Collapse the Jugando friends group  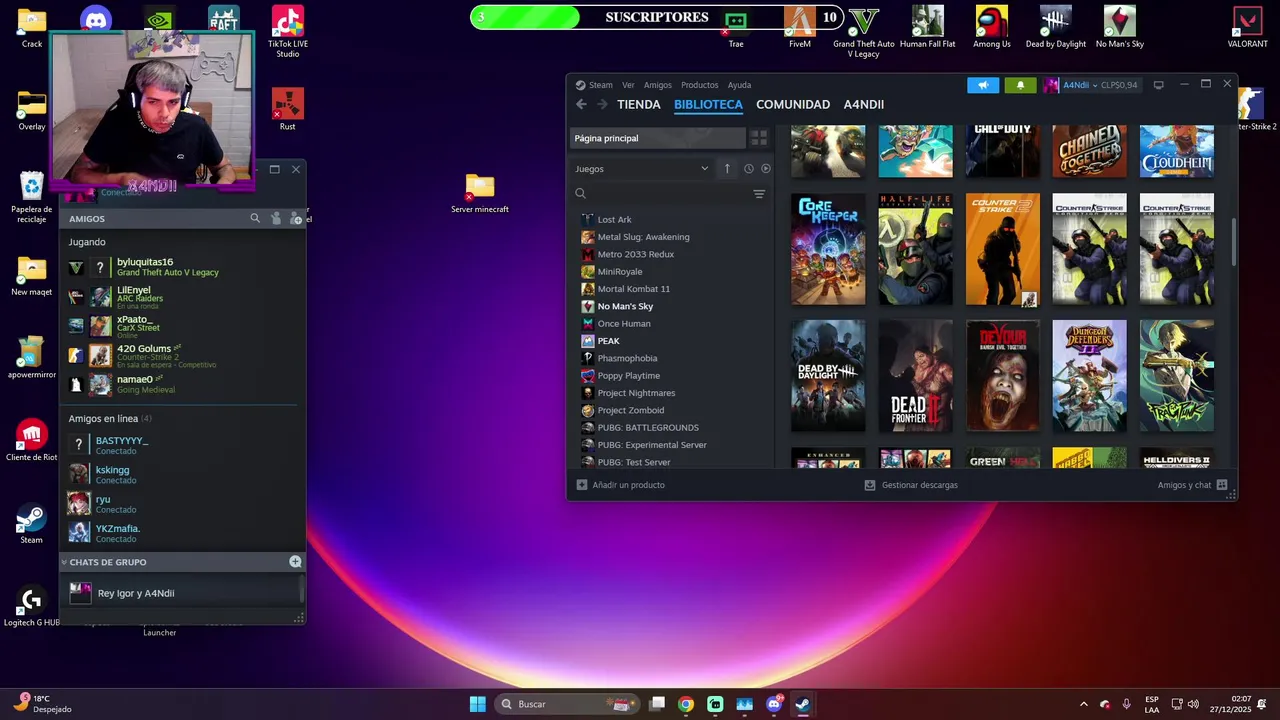click(x=87, y=242)
